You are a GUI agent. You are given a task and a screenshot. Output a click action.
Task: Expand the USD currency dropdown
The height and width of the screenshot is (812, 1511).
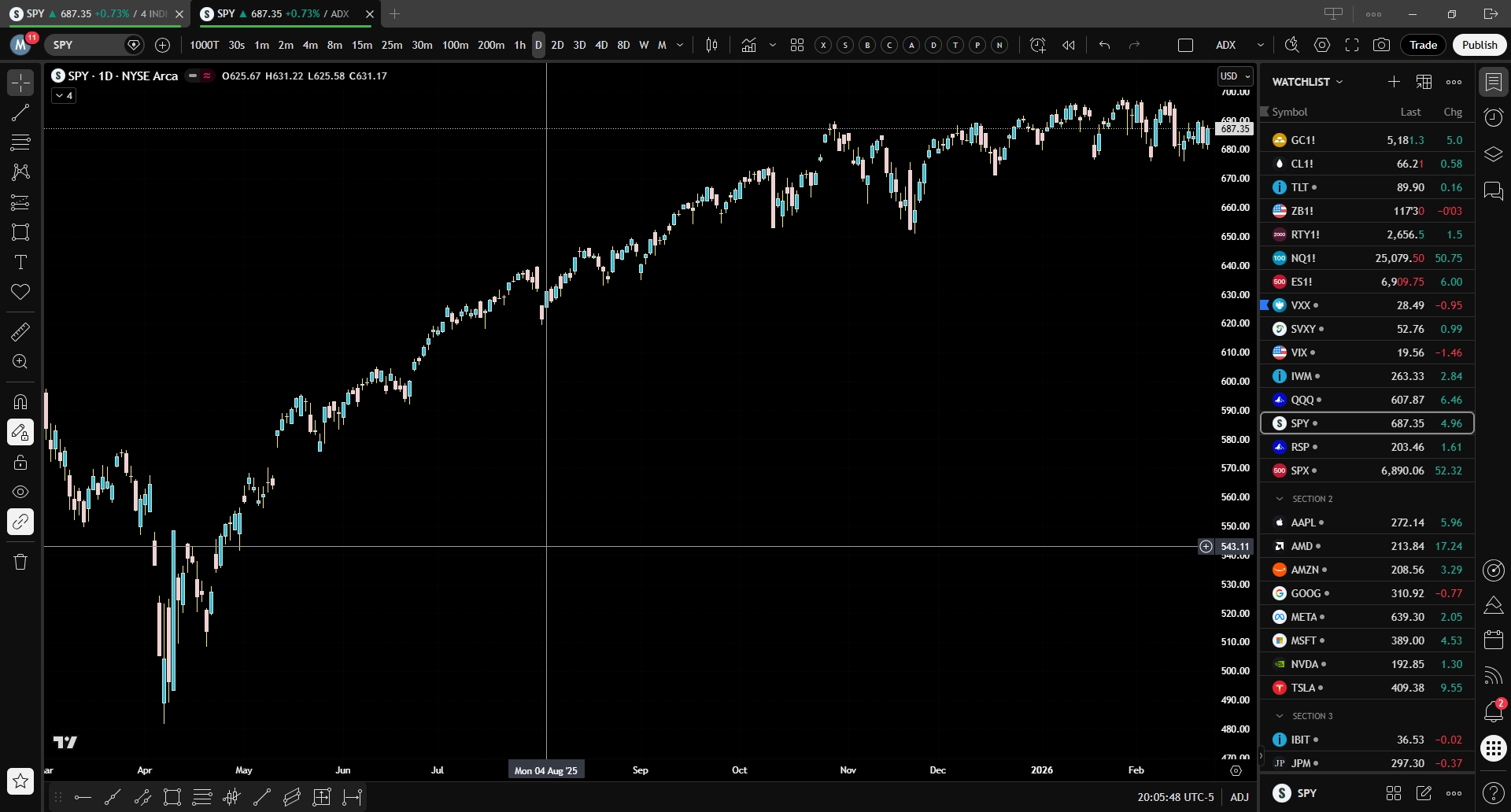1235,76
